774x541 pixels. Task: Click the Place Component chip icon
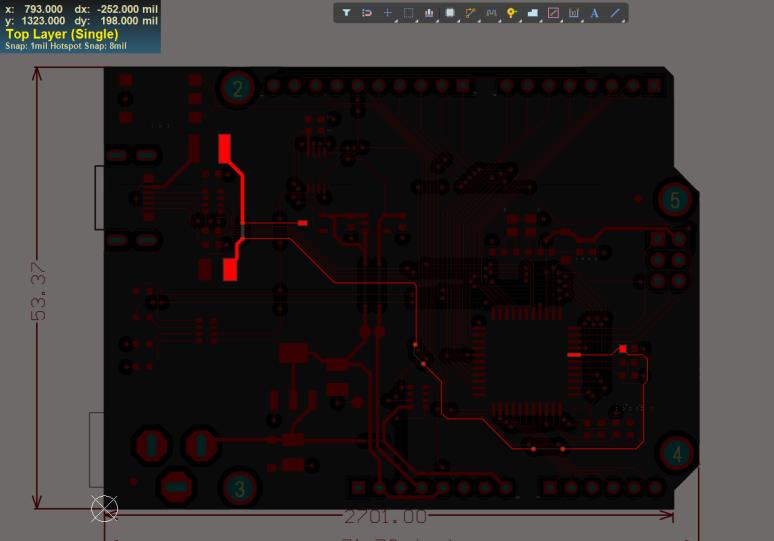point(450,13)
